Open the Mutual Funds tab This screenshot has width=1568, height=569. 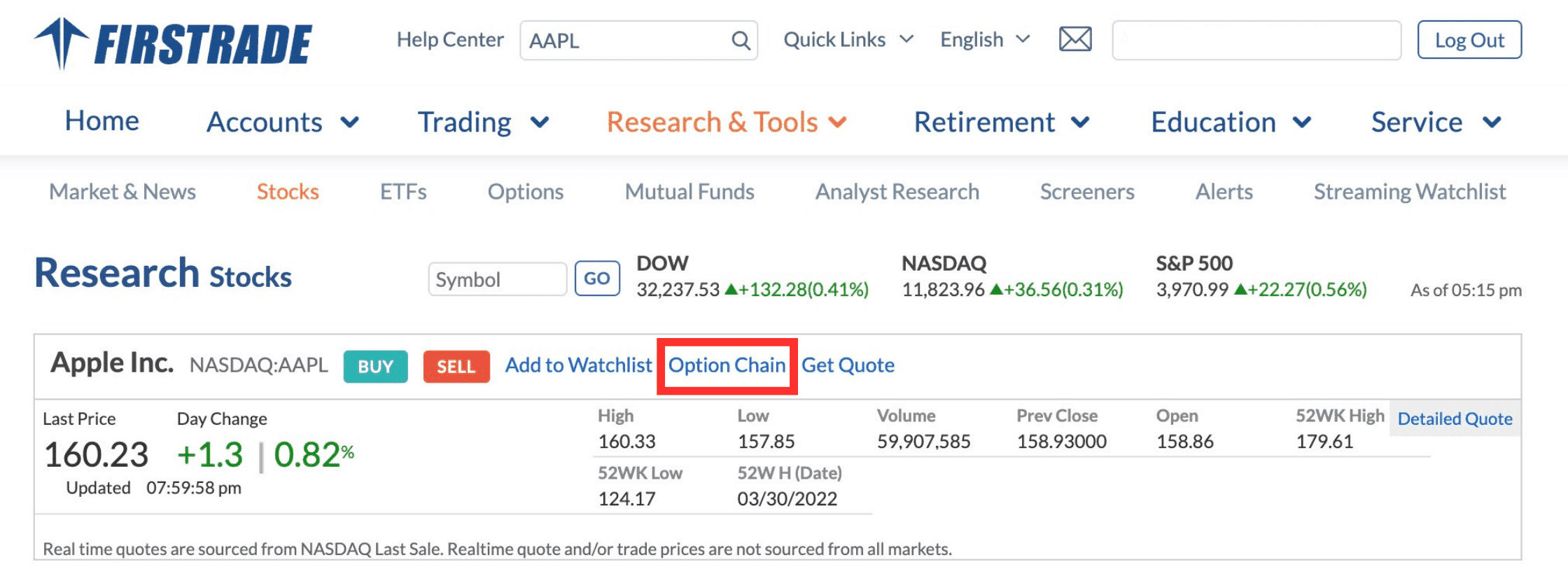coord(689,192)
